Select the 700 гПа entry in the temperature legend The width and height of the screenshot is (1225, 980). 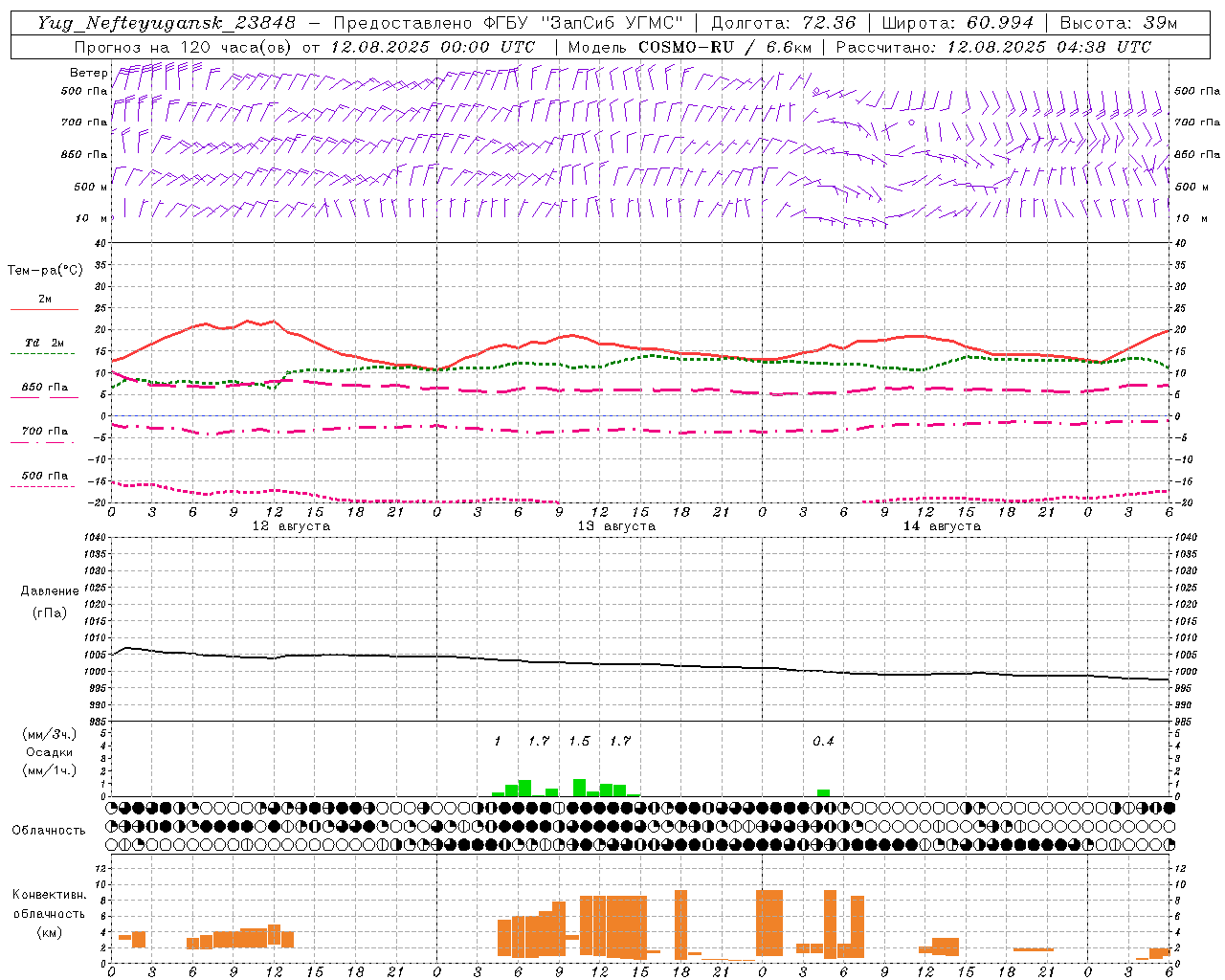click(x=44, y=432)
